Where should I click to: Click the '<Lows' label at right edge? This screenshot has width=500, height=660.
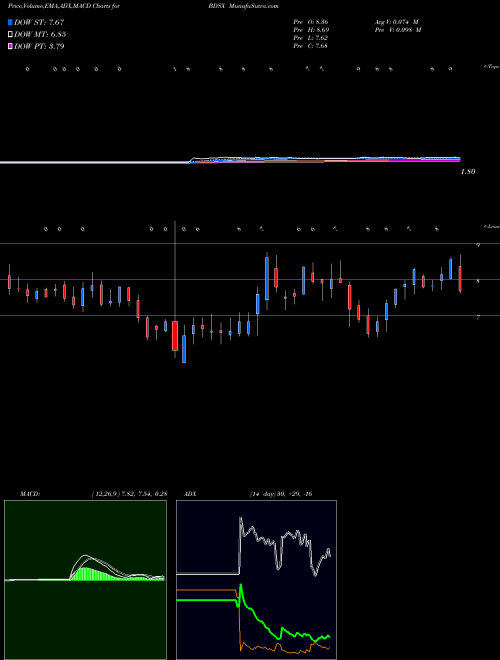tap(492, 226)
